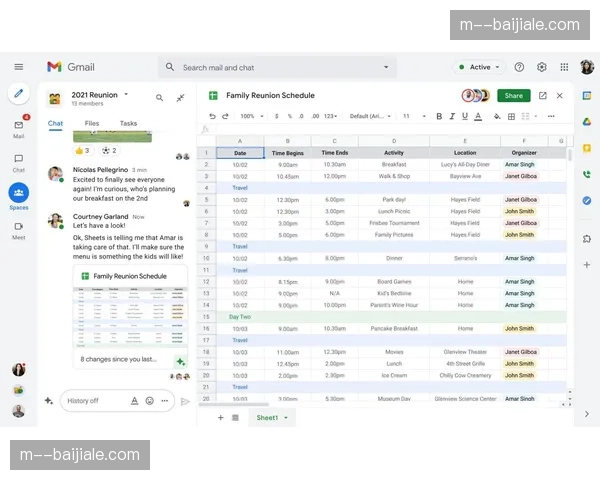Open the 100% zoom dropdown

click(x=250, y=116)
